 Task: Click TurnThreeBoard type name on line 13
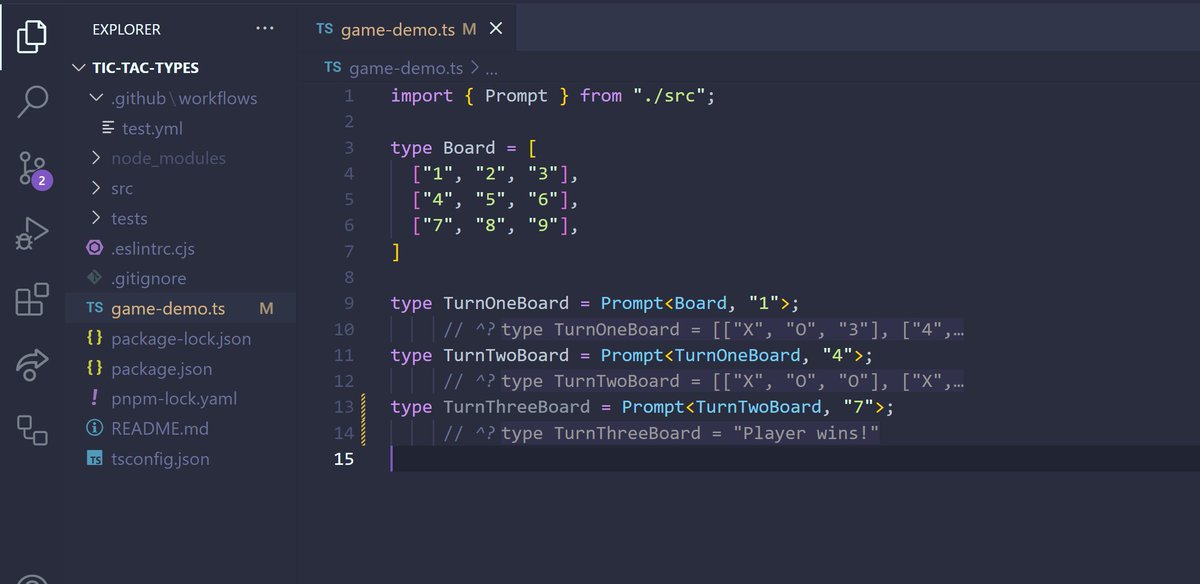pos(516,407)
